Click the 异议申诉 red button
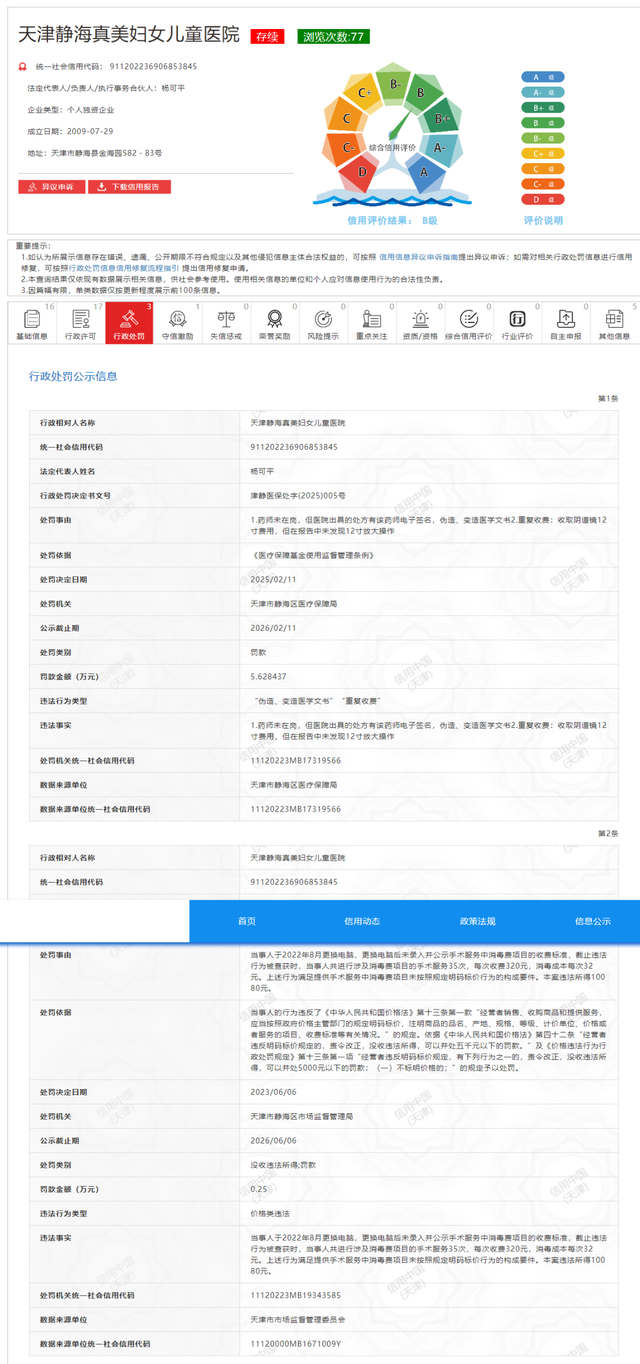The width and height of the screenshot is (640, 1364). (51, 187)
